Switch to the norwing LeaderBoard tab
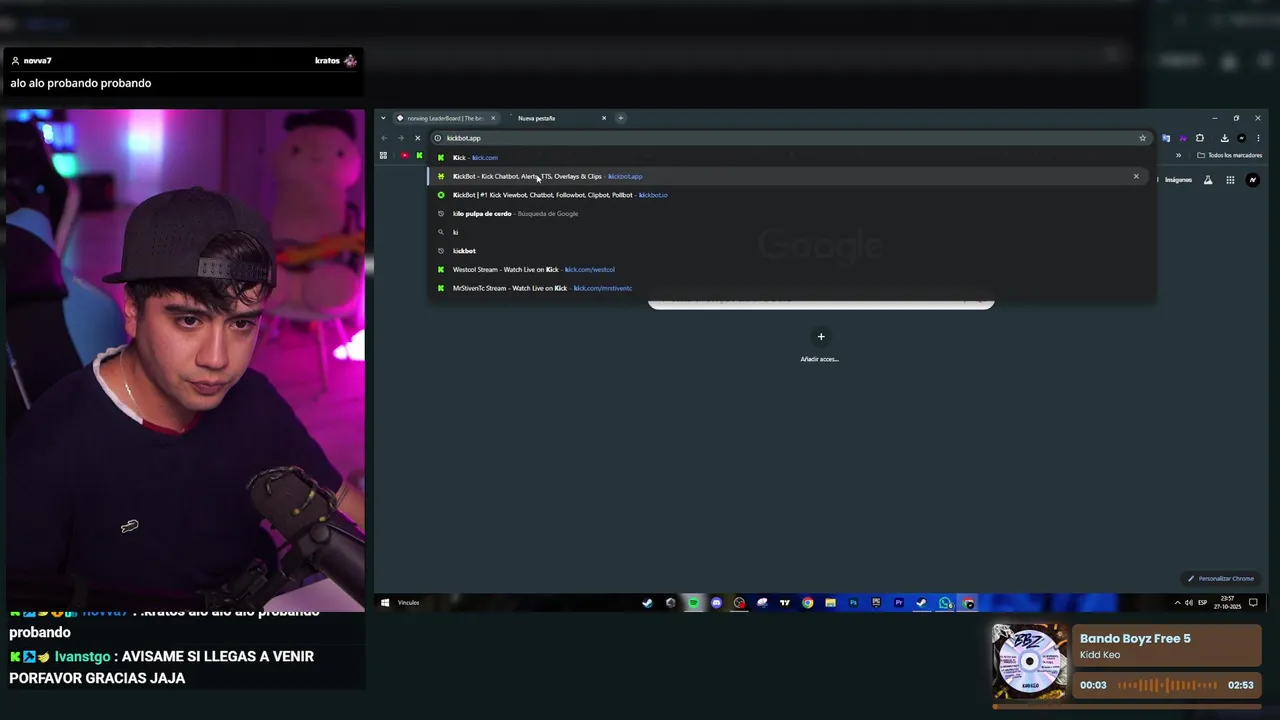This screenshot has width=1280, height=720. 446,118
